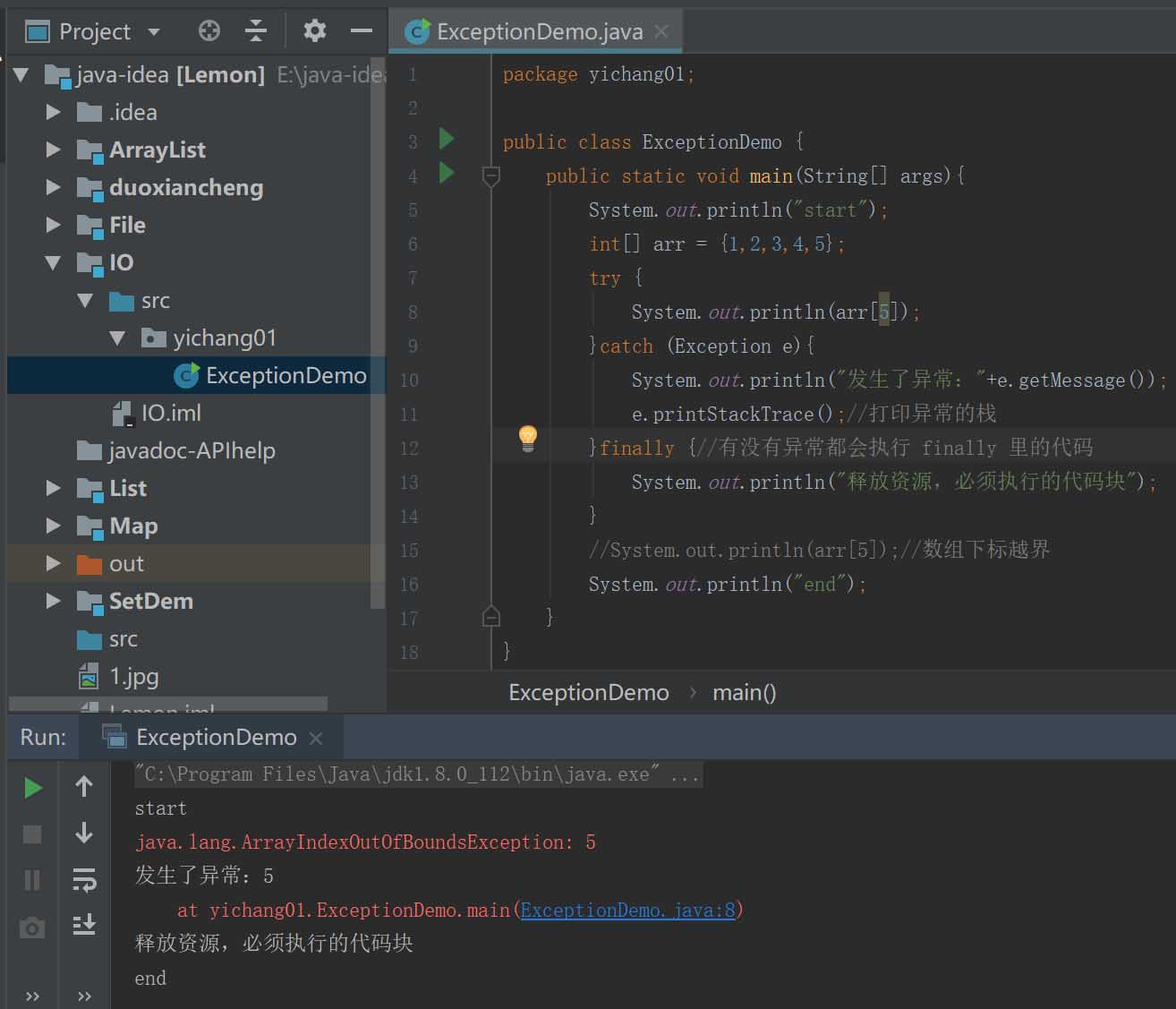Select the ExceptionDemo.java editor tab
The height and width of the screenshot is (1009, 1176).
[539, 31]
